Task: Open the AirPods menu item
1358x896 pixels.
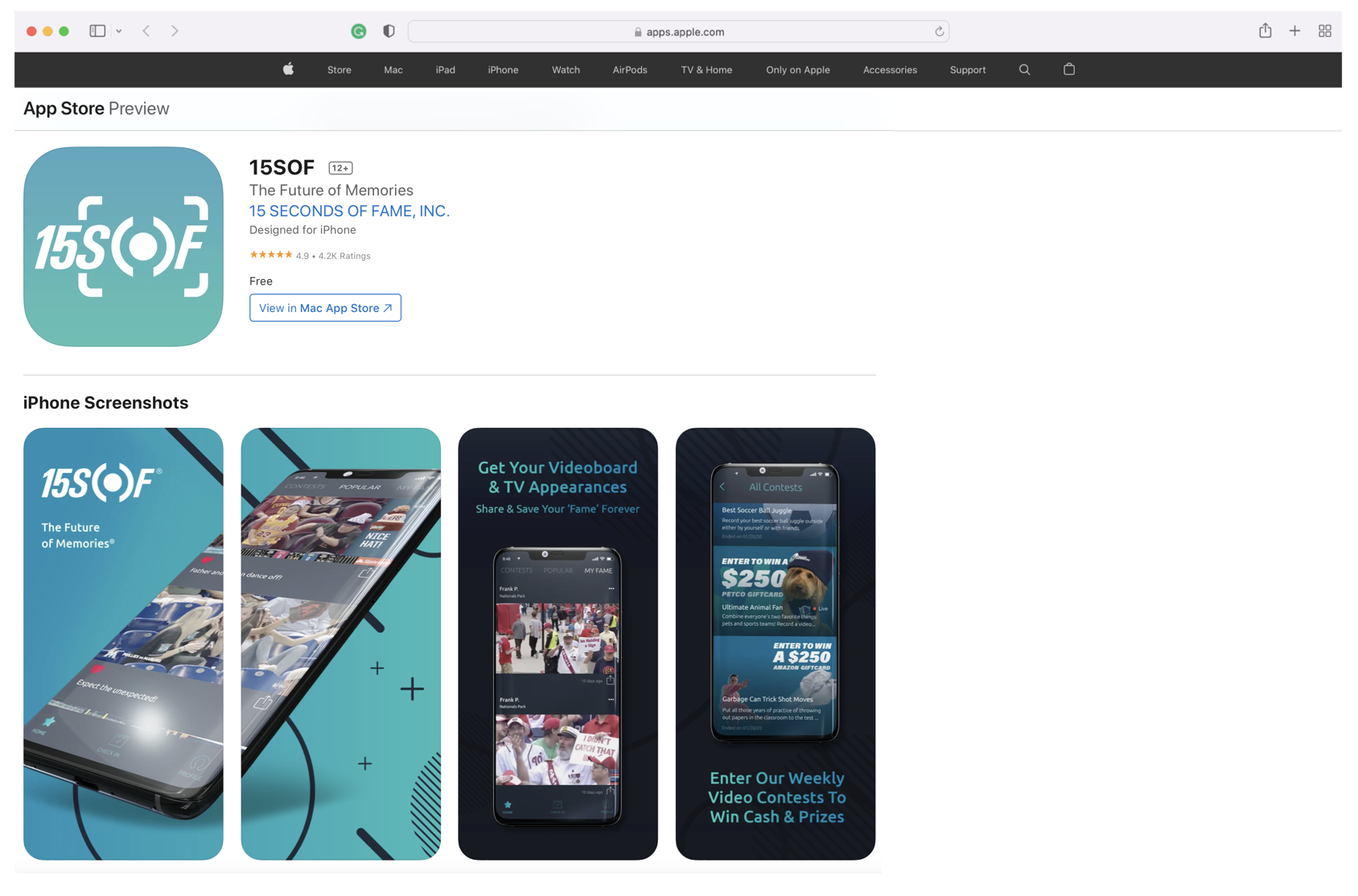Action: [x=630, y=70]
